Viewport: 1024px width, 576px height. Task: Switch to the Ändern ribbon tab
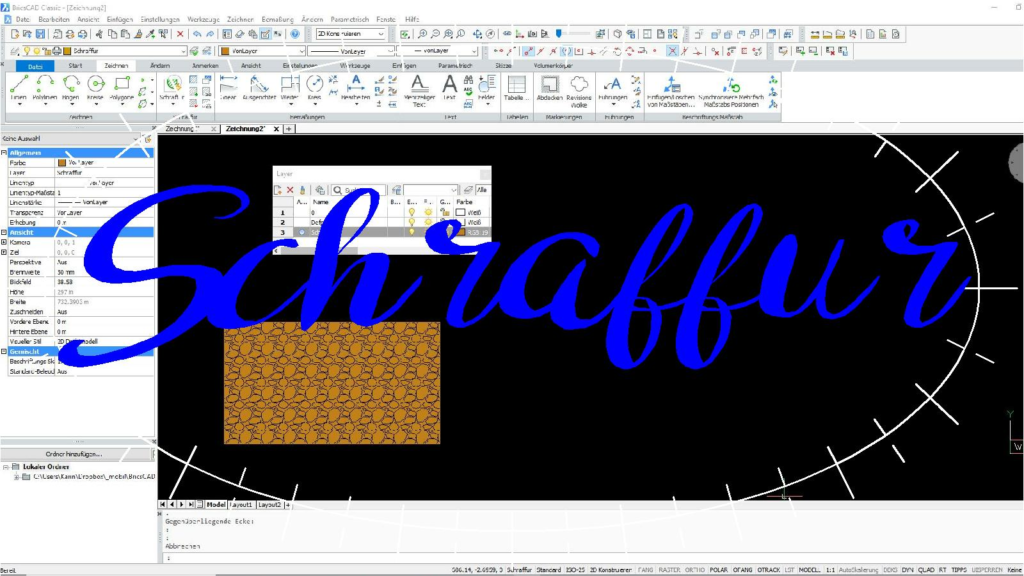click(x=160, y=66)
